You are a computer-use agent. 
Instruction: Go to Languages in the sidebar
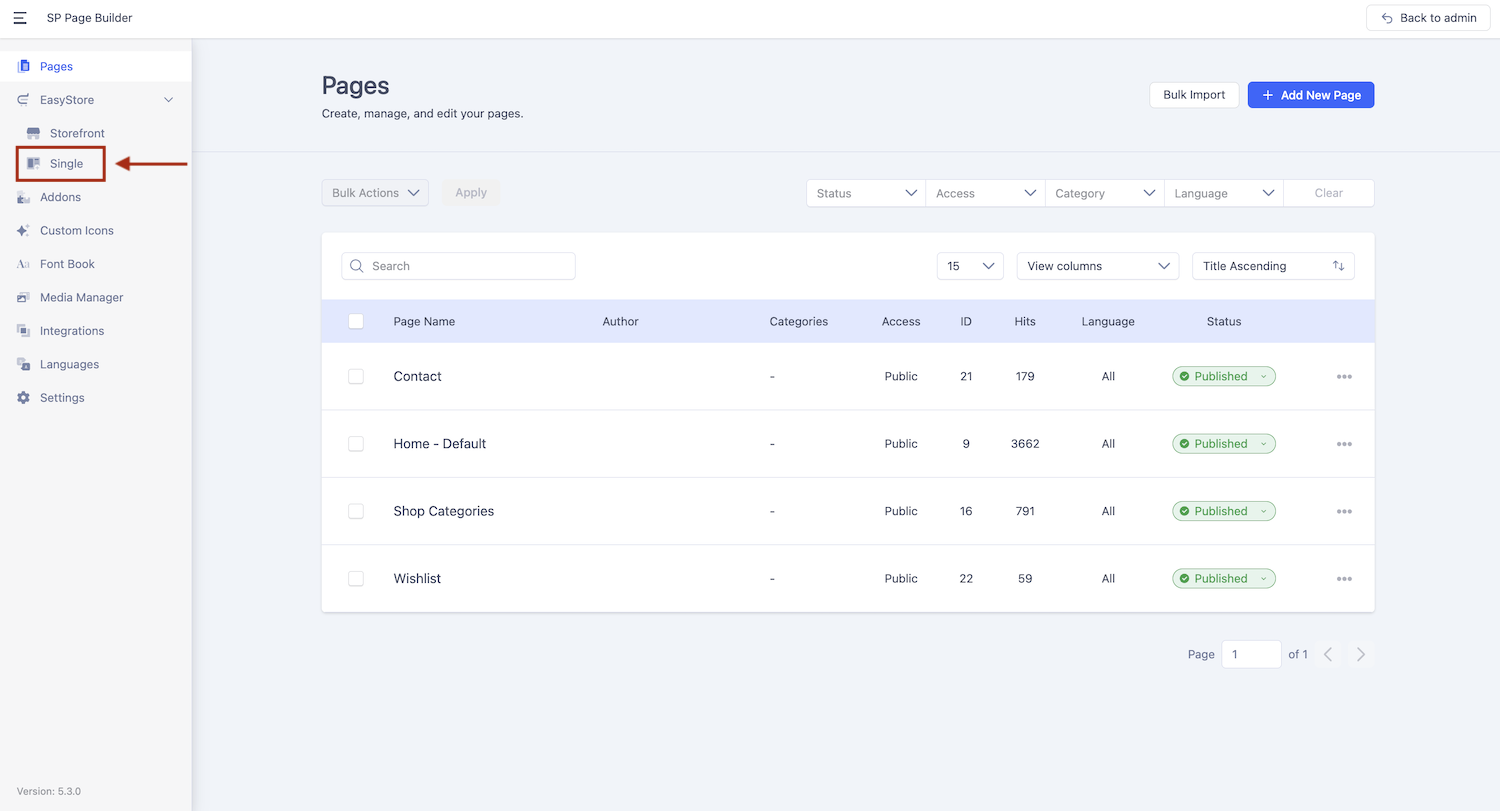[x=69, y=364]
